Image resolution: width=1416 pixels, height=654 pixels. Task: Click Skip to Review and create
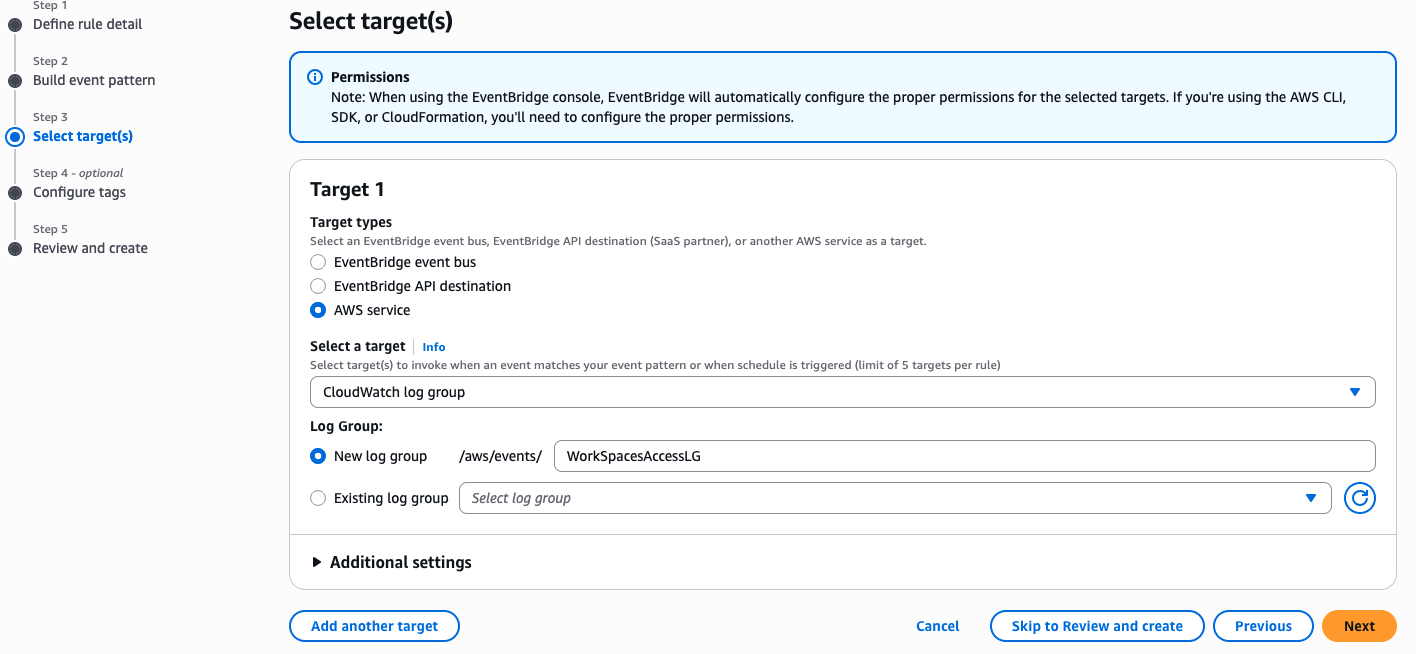[1097, 626]
